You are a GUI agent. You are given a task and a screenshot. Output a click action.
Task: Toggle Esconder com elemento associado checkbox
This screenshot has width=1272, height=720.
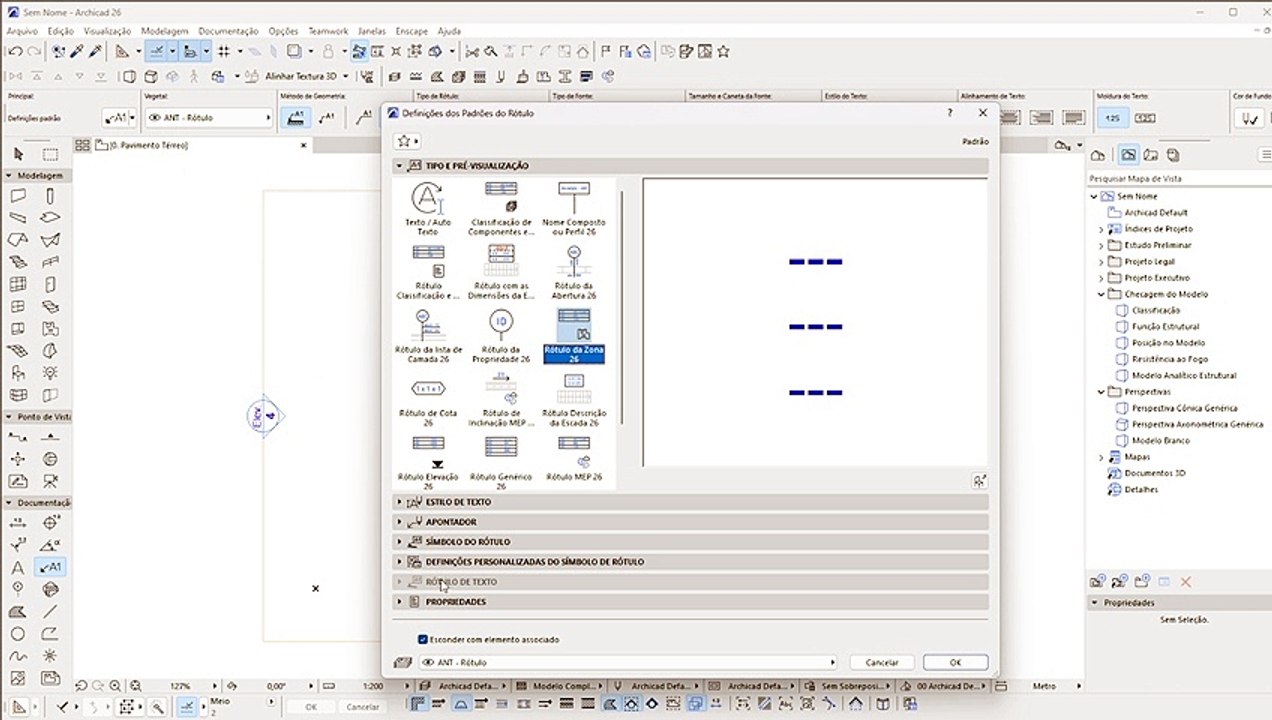[423, 639]
